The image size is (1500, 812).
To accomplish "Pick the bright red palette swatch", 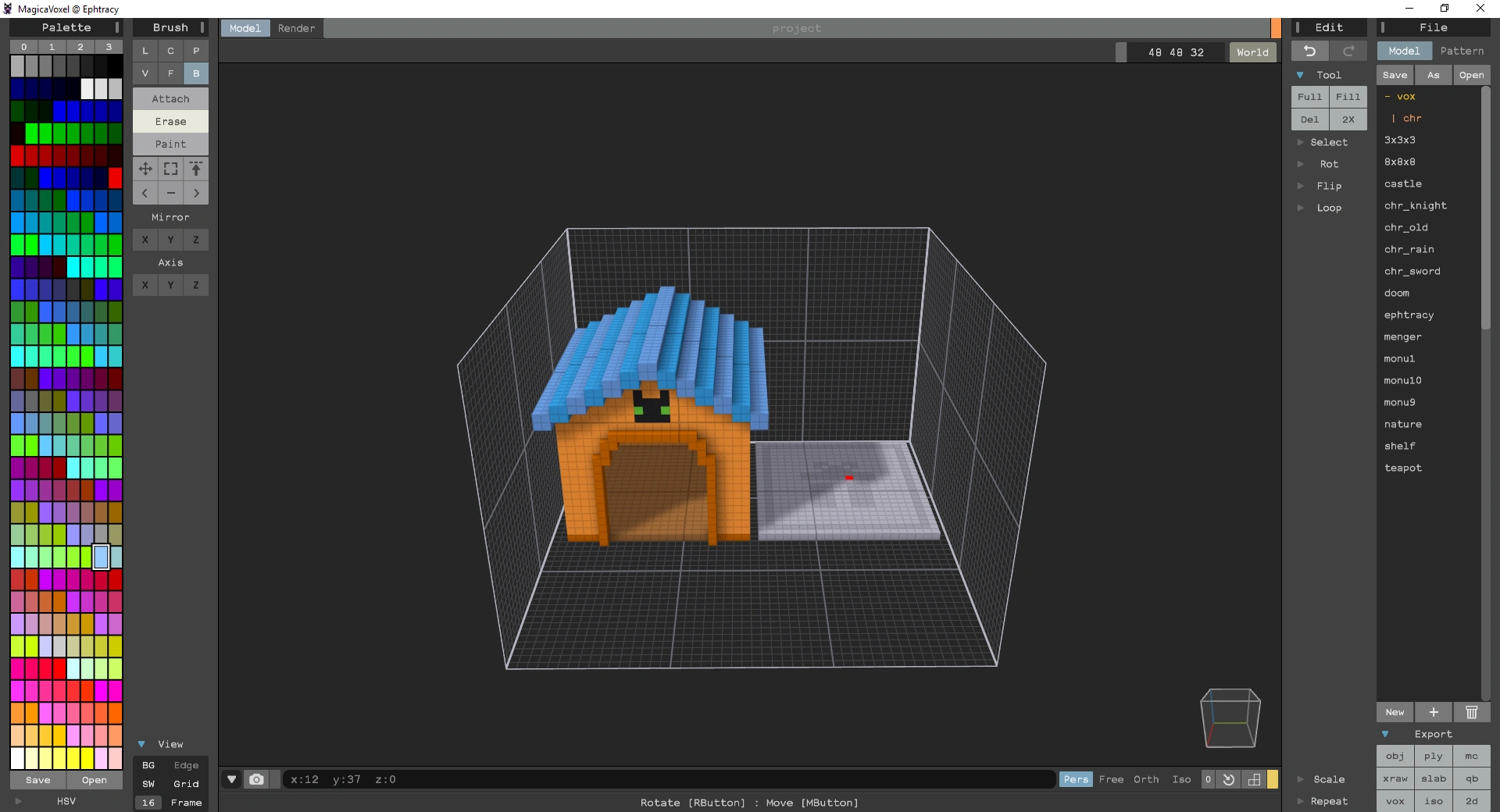I will coord(115,178).
